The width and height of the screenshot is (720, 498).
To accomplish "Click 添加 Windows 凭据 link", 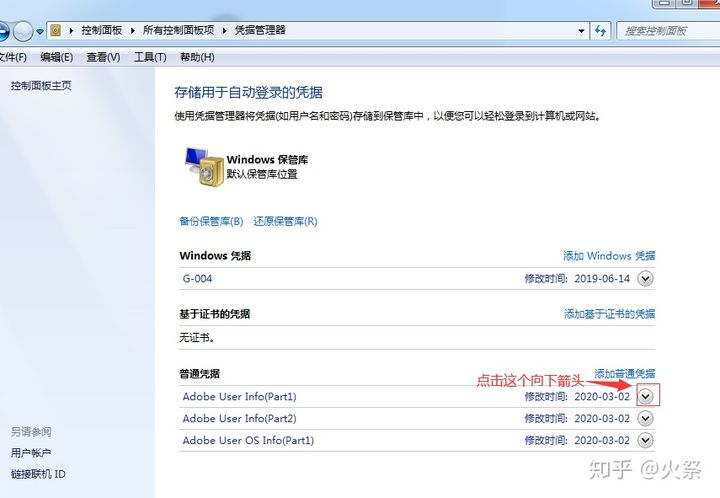I will coord(609,256).
